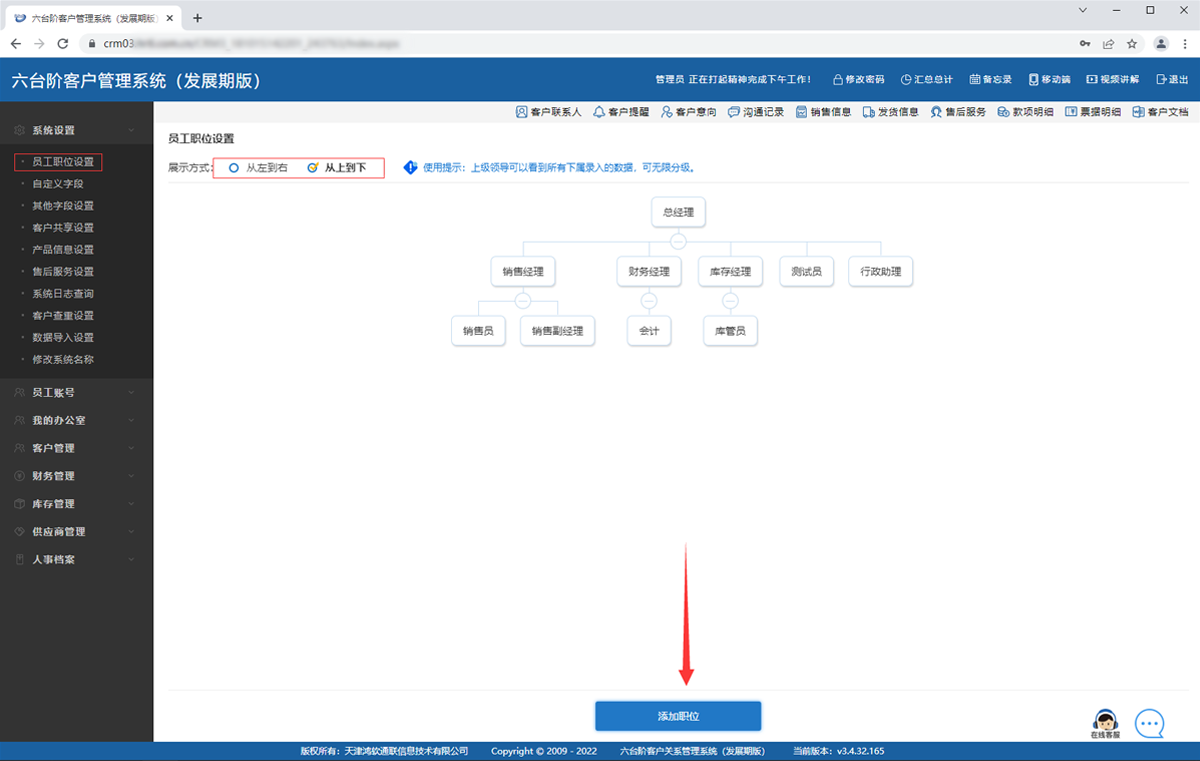The height and width of the screenshot is (761, 1200).
Task: Collapse the branch under 销售经理
Action: (x=523, y=300)
